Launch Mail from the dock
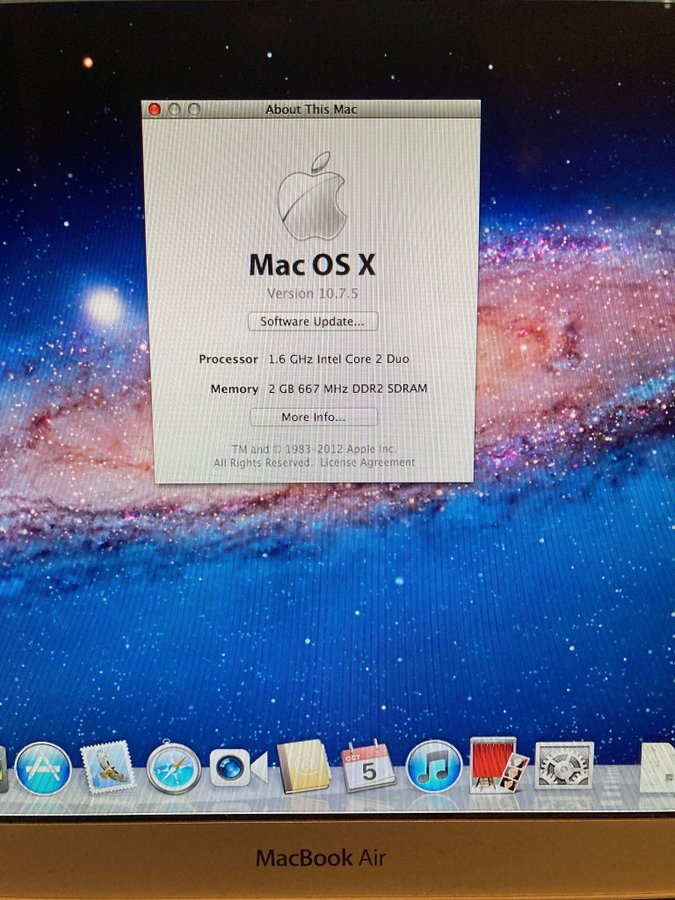675x900 pixels. pos(108,768)
